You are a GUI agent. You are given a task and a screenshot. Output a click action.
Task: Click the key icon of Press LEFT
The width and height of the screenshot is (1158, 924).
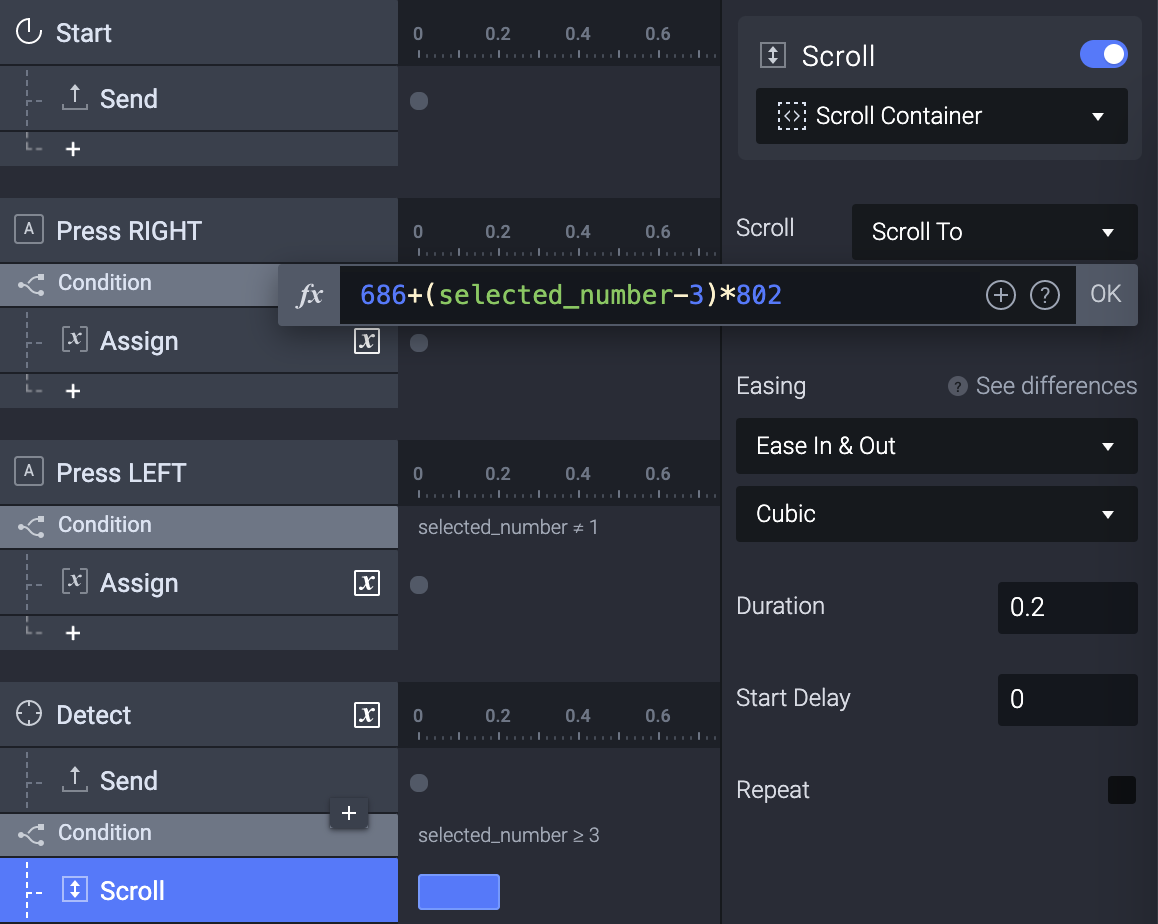[29, 471]
